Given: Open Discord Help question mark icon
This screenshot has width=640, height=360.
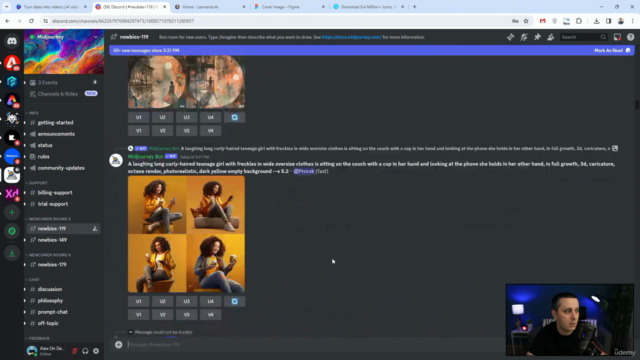Looking at the screenshot, I should point(630,37).
